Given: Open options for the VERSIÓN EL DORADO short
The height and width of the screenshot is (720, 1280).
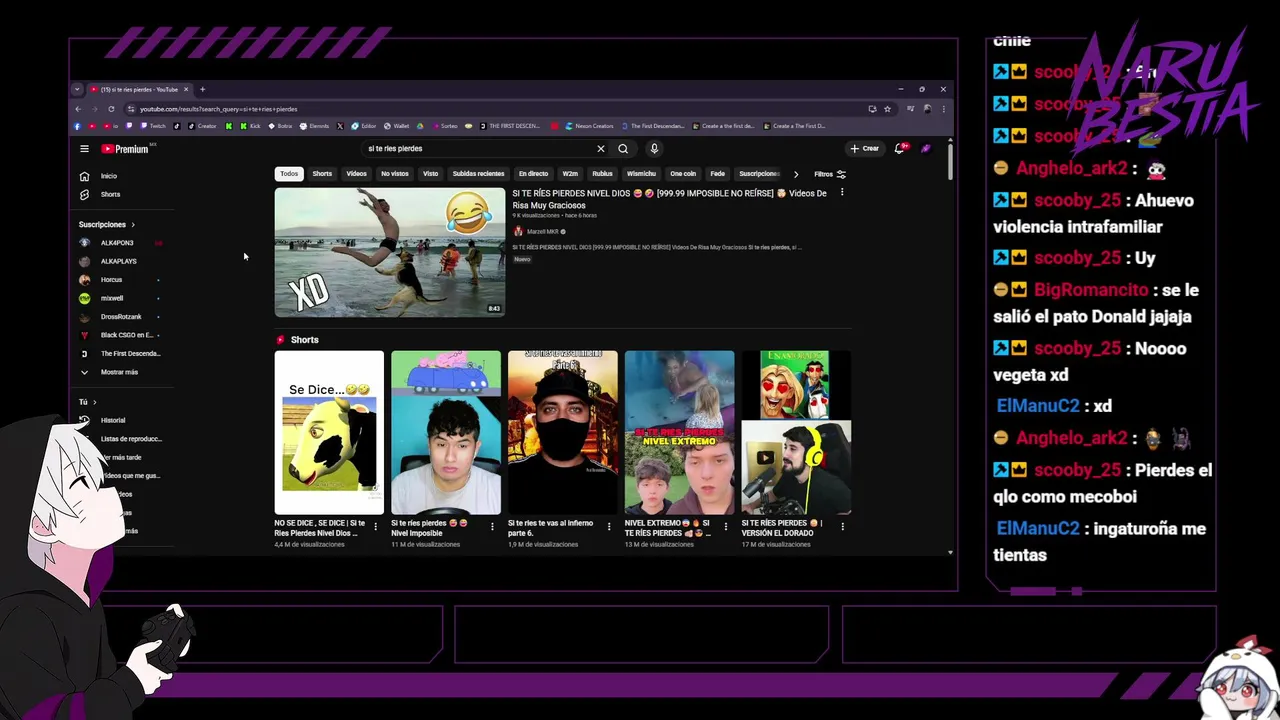Looking at the screenshot, I should [x=843, y=526].
